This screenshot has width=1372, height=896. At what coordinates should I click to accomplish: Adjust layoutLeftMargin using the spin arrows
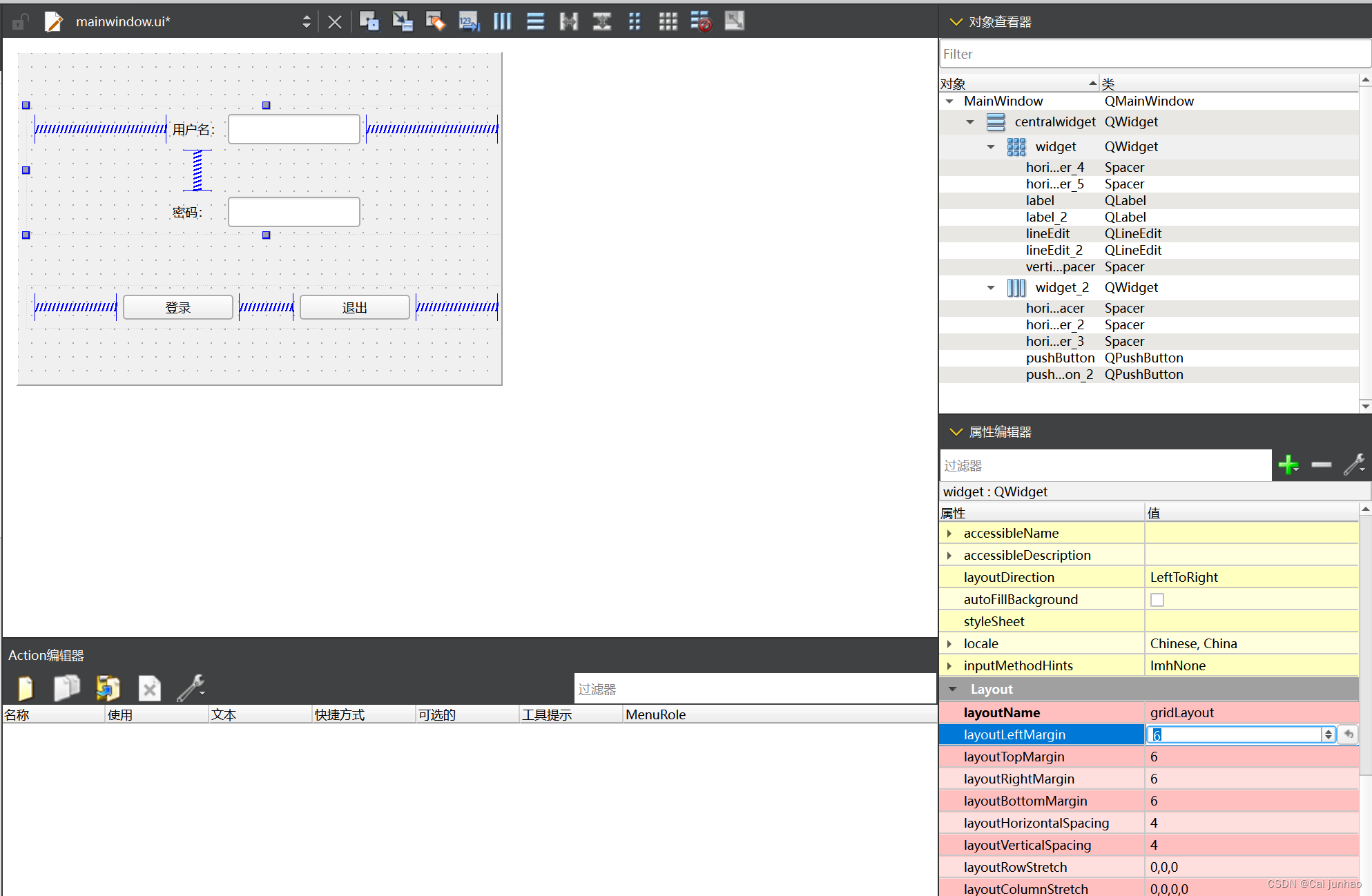(x=1328, y=735)
